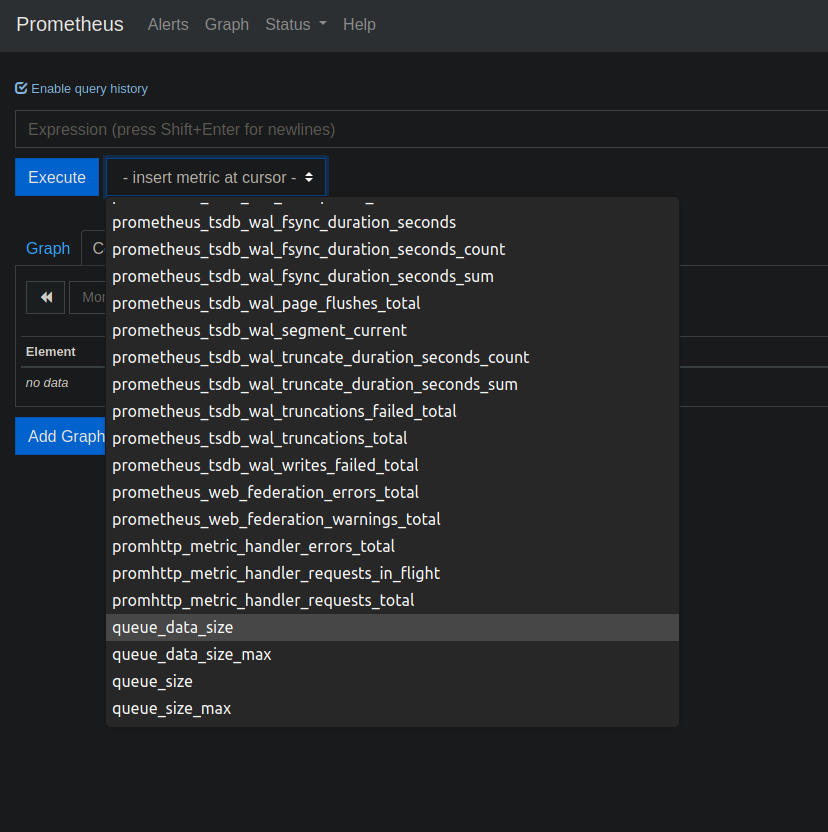Click the Execute button

(57, 177)
